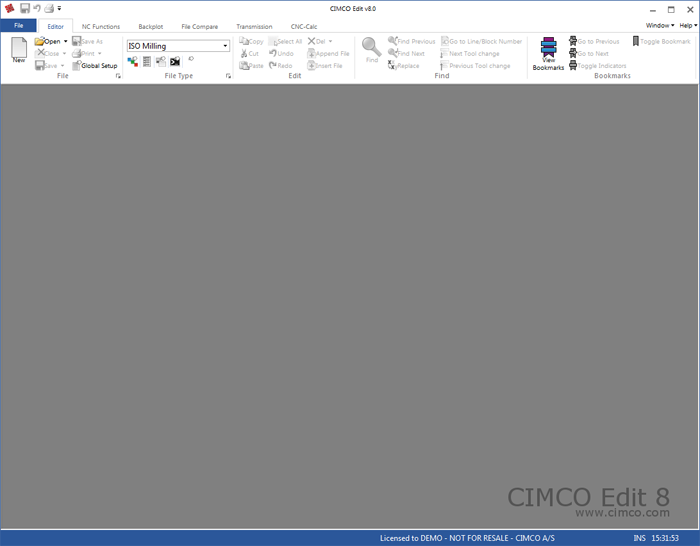Screen dimensions: 700x546
Task: Jump to Next Tool change
Action: point(470,54)
